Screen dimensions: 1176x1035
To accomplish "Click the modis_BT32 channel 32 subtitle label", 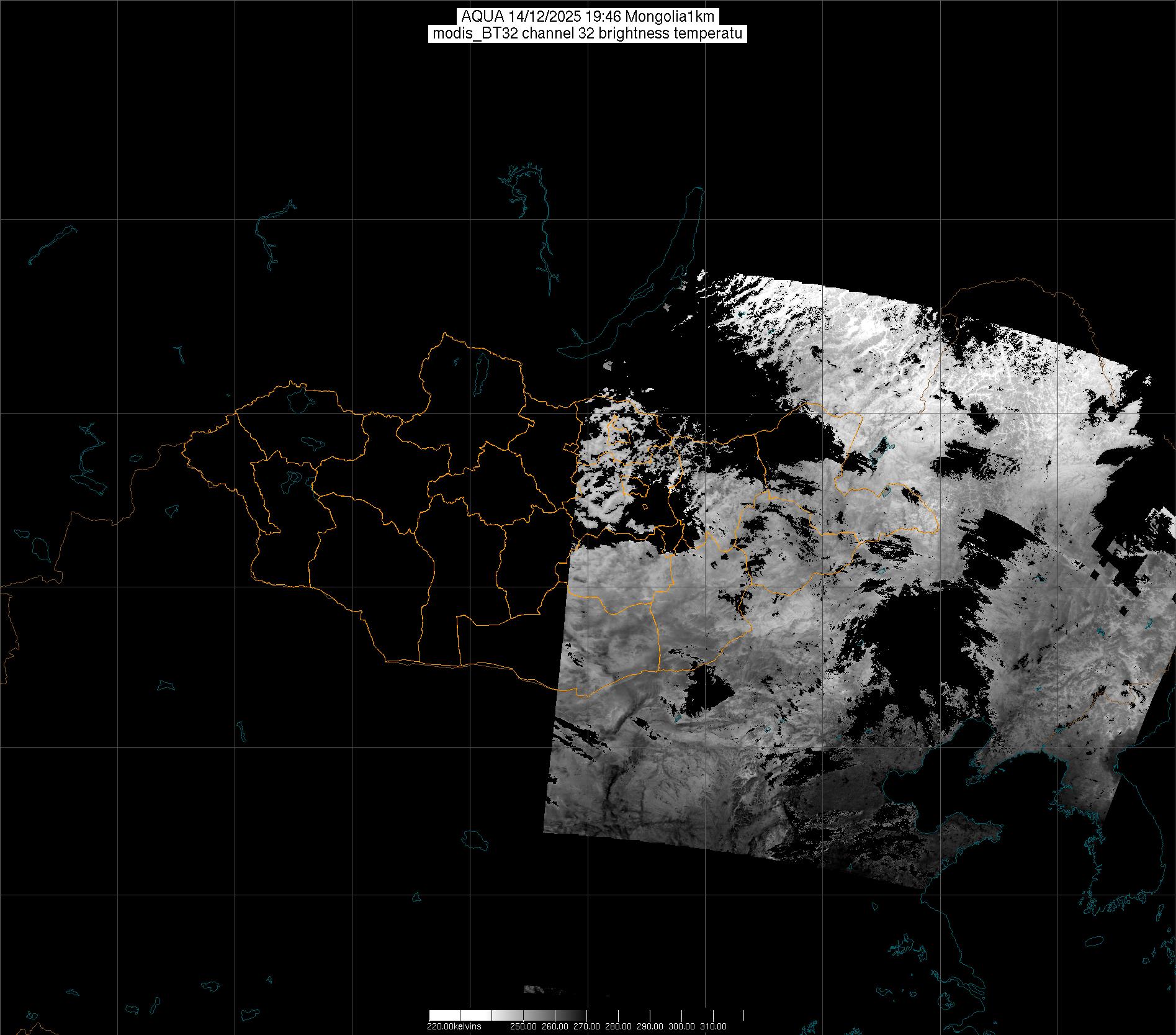I will coord(587,34).
